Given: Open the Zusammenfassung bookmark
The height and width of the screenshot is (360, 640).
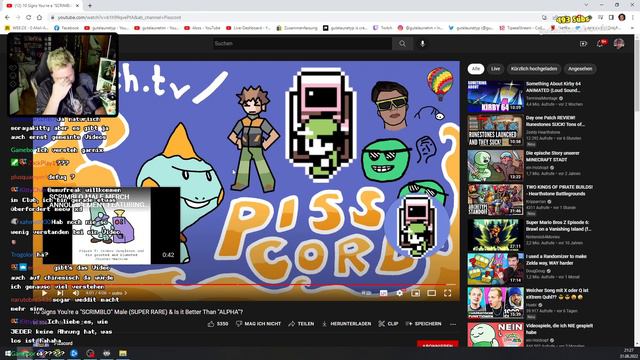Looking at the screenshot, I should point(297,28).
